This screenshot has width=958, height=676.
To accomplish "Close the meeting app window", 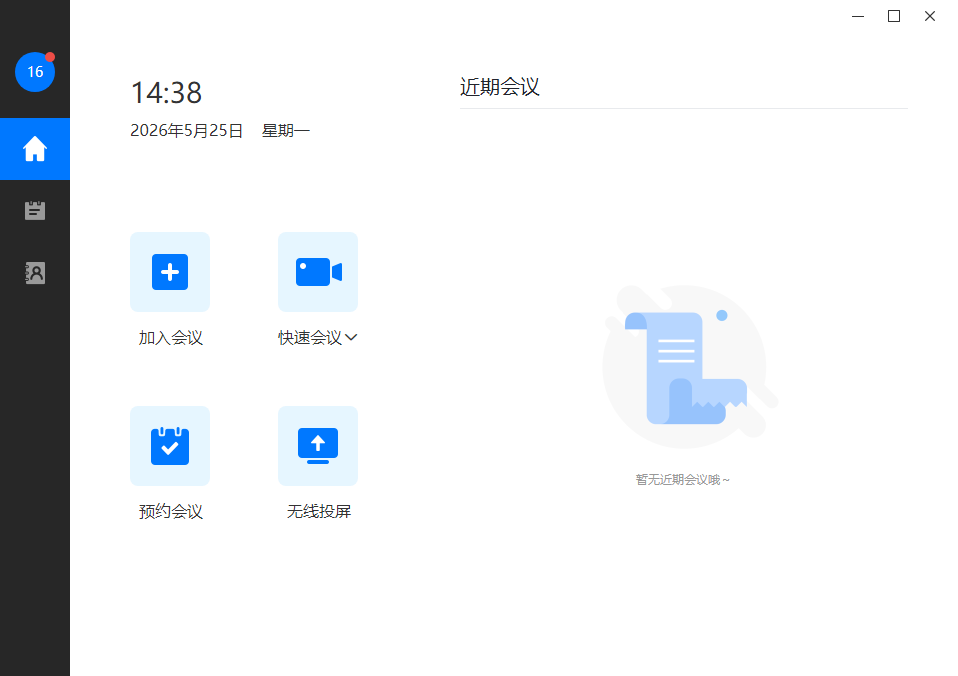I will click(930, 17).
